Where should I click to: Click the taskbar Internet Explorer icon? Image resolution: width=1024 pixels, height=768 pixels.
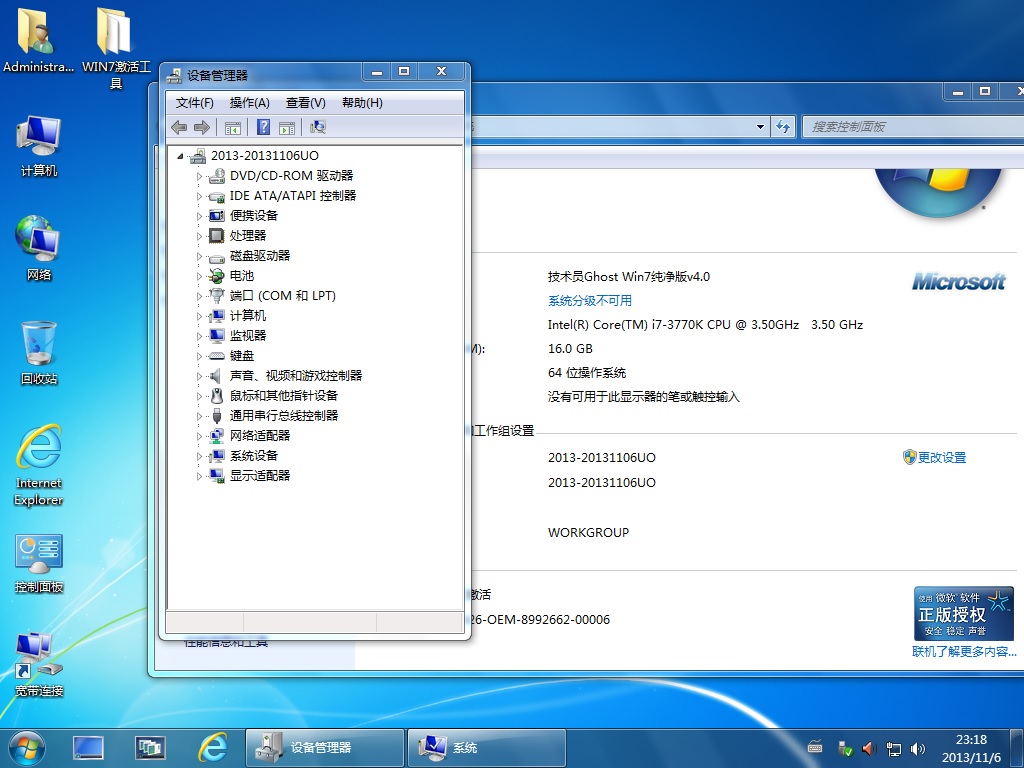click(214, 748)
